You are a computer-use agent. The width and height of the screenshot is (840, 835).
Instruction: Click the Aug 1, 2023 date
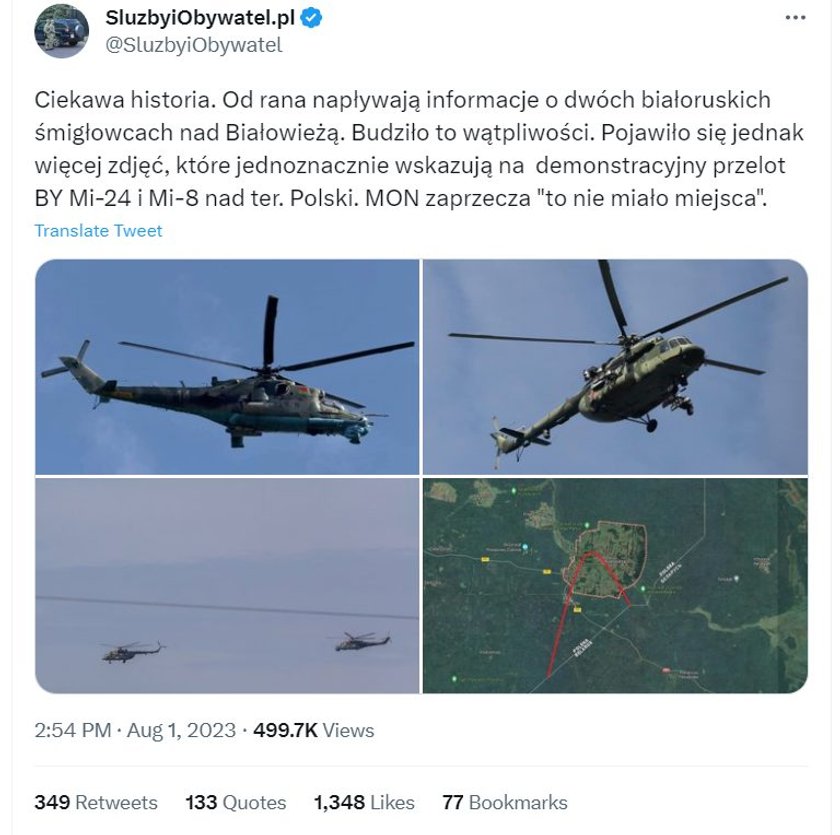coord(181,731)
